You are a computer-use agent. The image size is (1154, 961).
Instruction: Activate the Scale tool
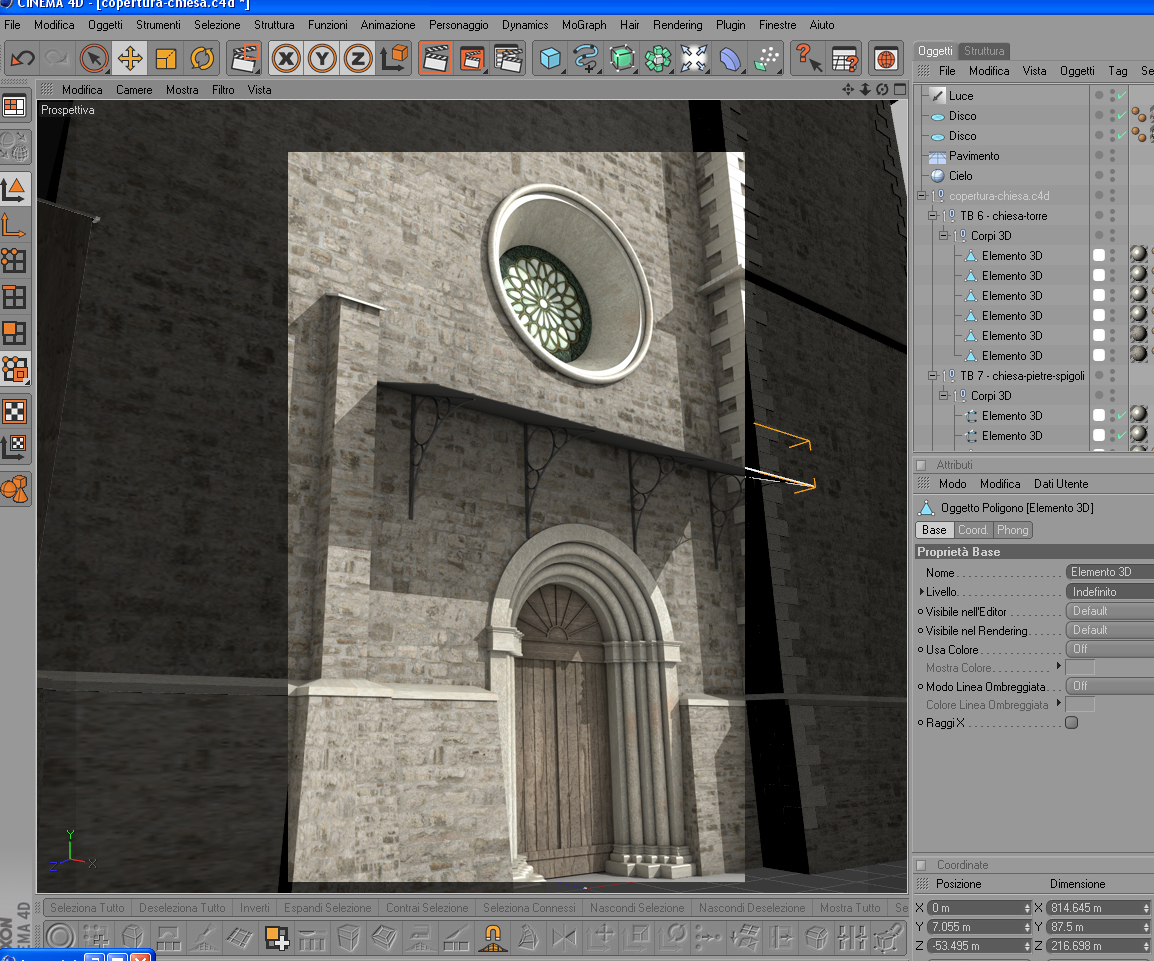point(166,58)
